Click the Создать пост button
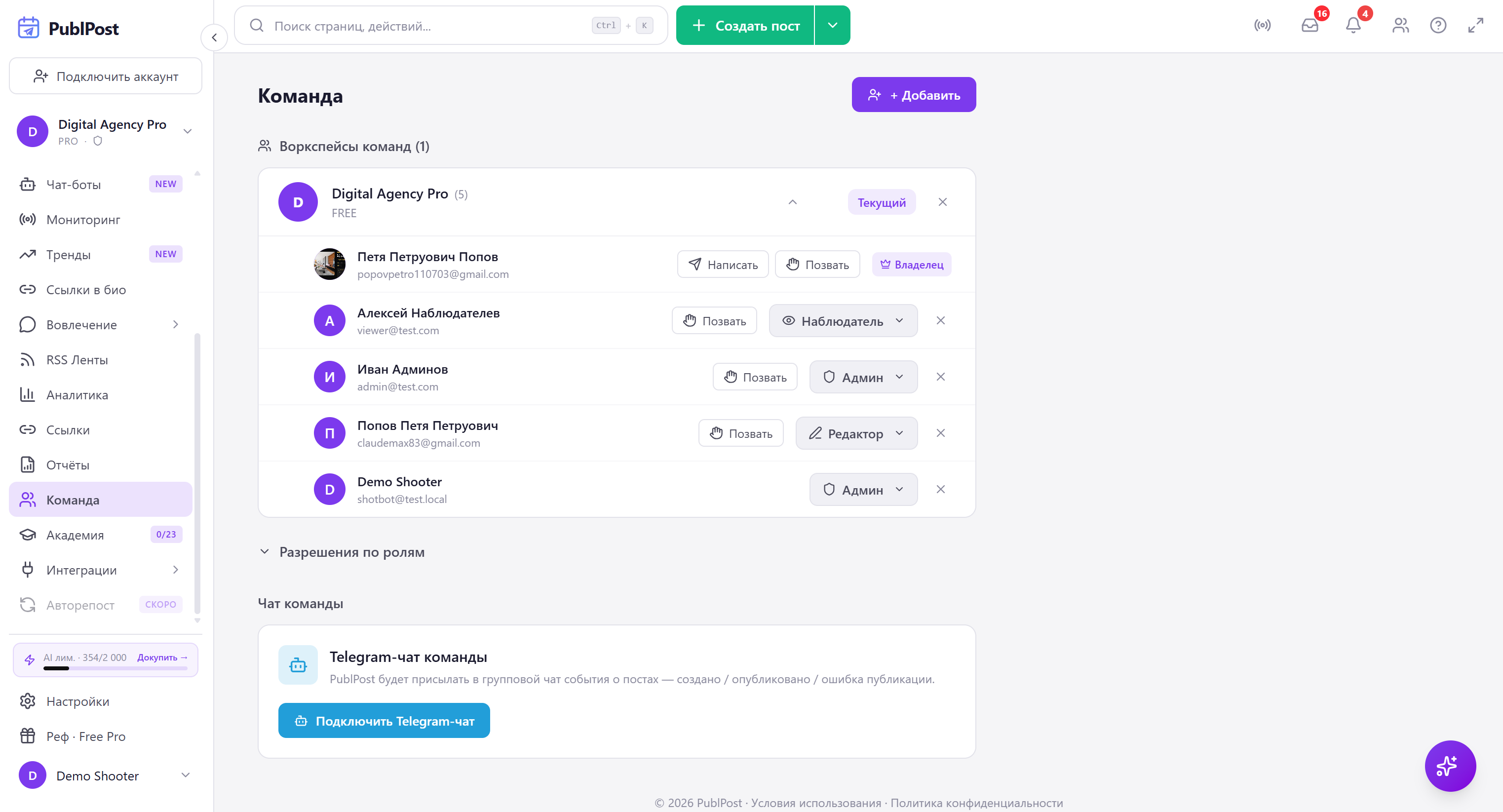 pos(745,25)
